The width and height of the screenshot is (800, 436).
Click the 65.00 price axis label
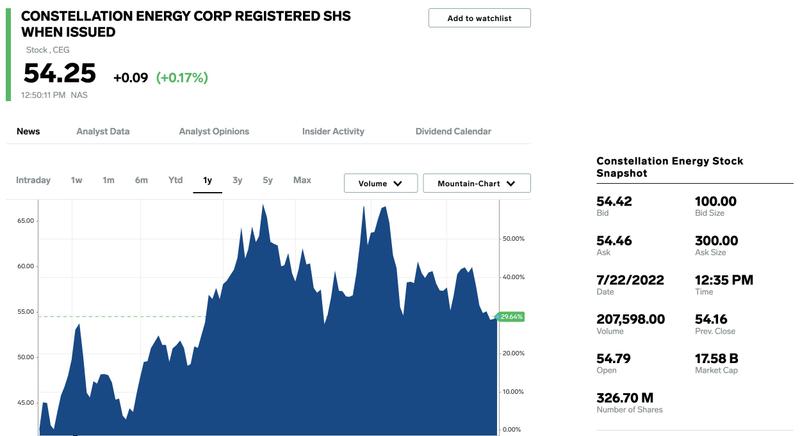(26, 221)
